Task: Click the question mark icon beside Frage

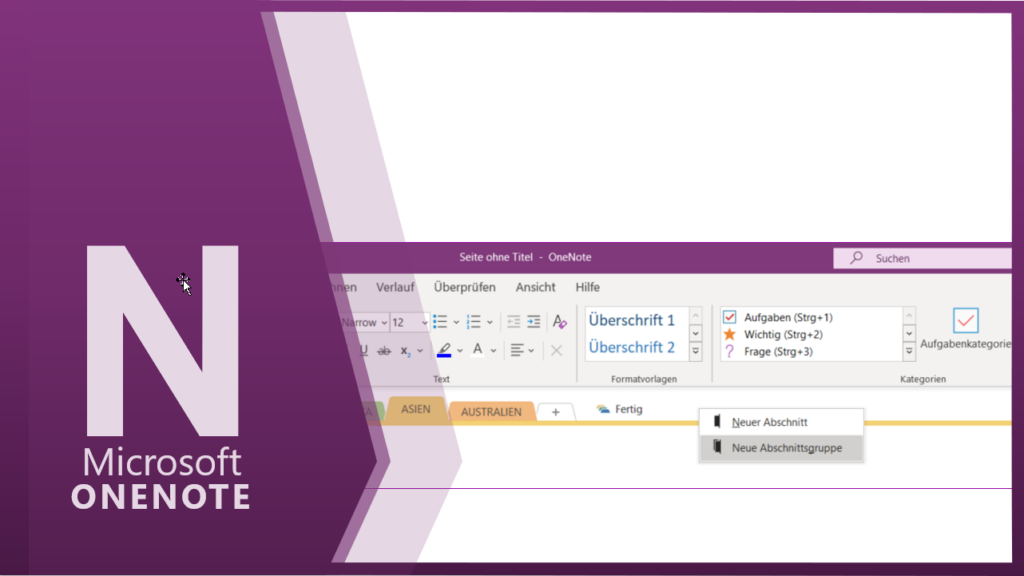Action: [729, 351]
